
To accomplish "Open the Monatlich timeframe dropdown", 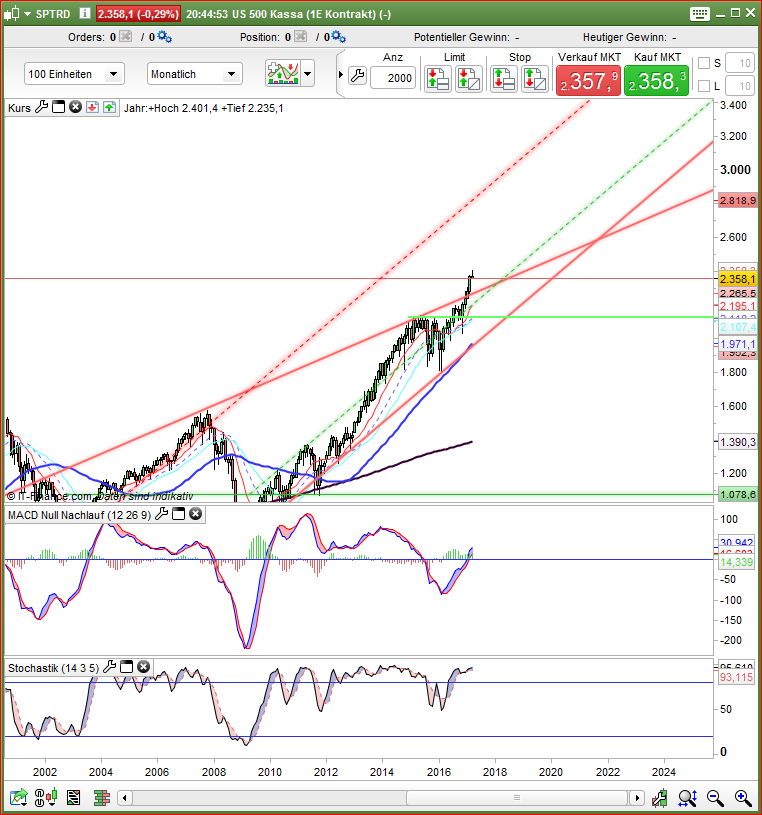I will click(x=195, y=74).
